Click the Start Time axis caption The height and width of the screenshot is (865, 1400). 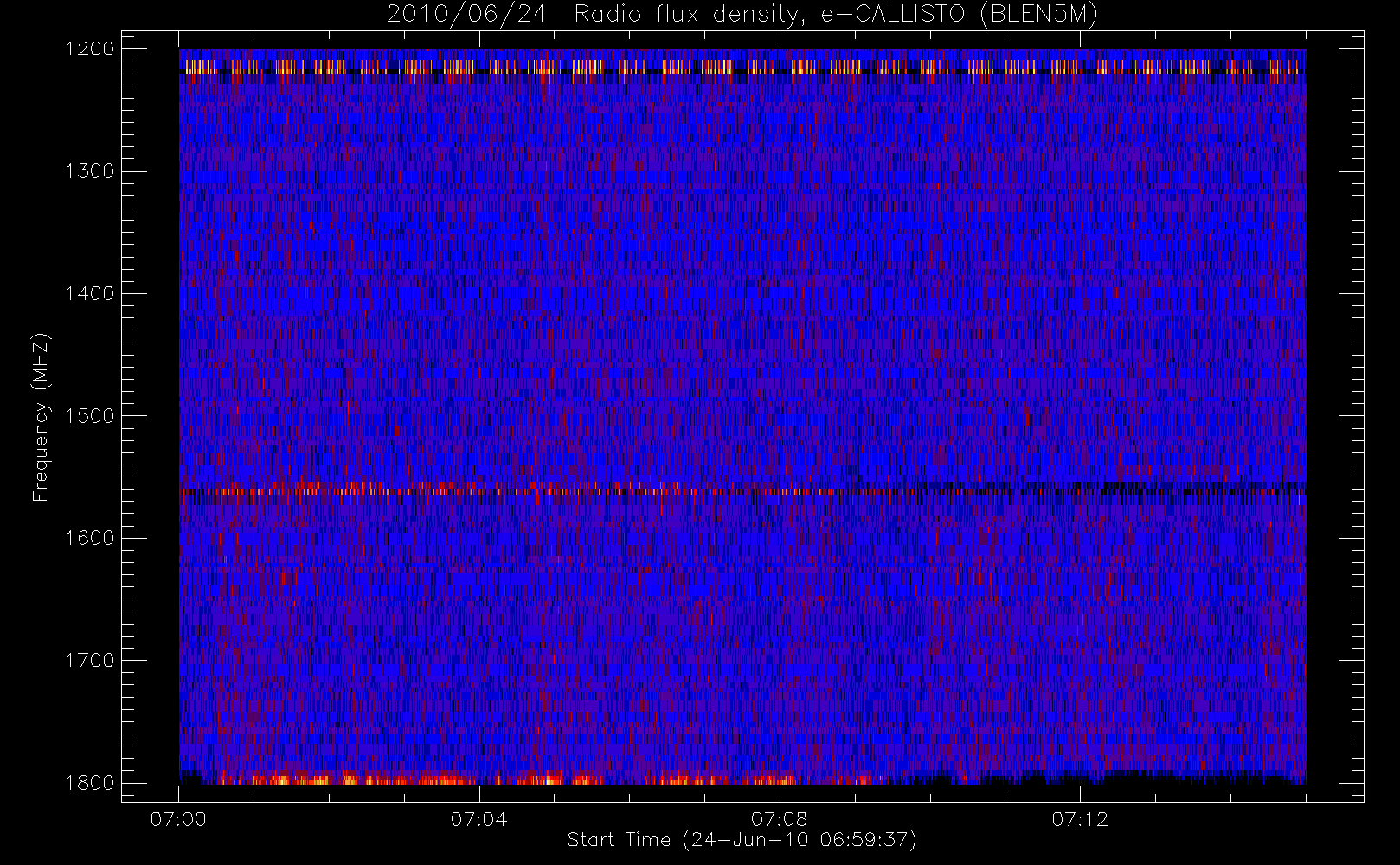(742, 840)
